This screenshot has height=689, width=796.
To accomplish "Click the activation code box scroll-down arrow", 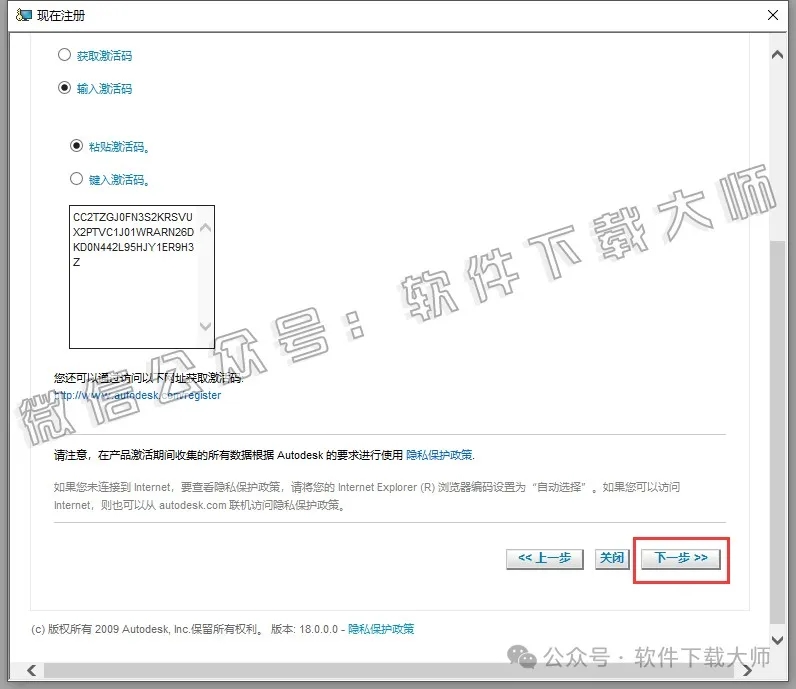I will pyautogui.click(x=206, y=326).
